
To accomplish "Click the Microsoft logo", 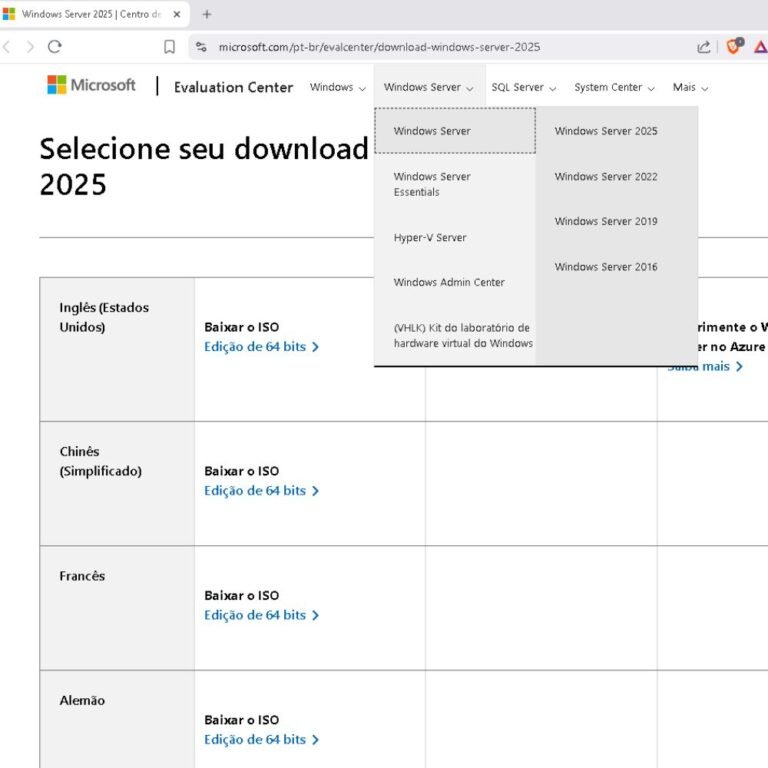I will click(x=91, y=86).
